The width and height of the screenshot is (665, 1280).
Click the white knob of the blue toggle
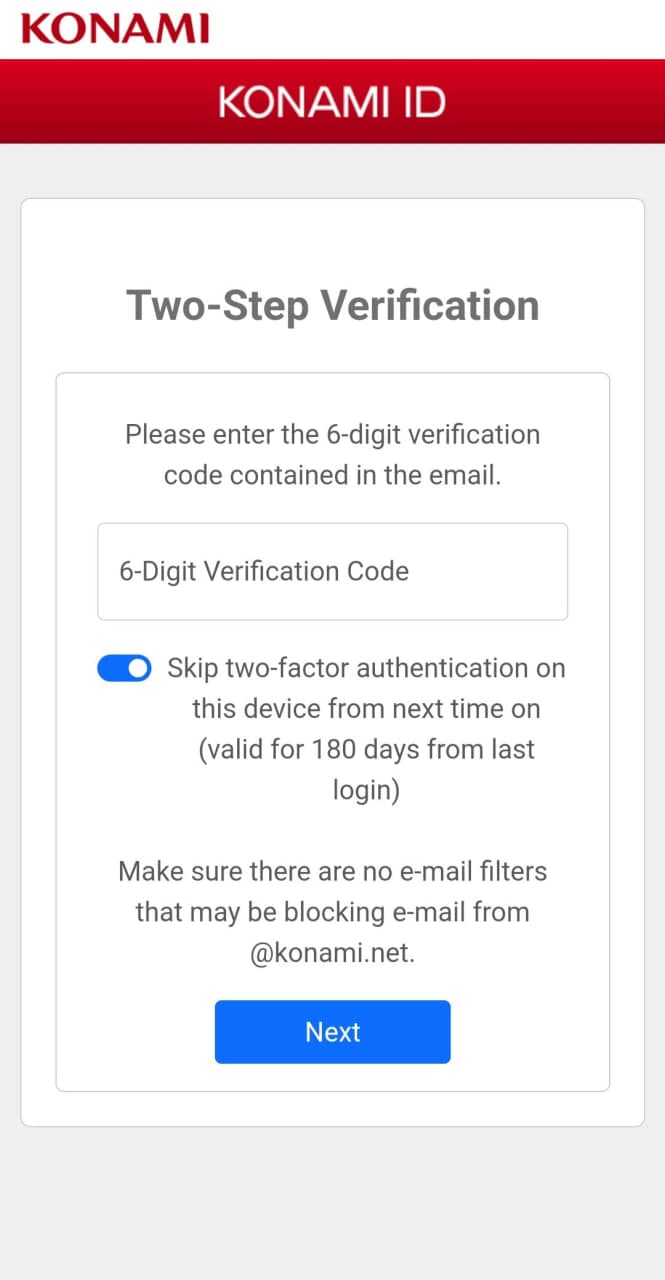click(x=138, y=669)
